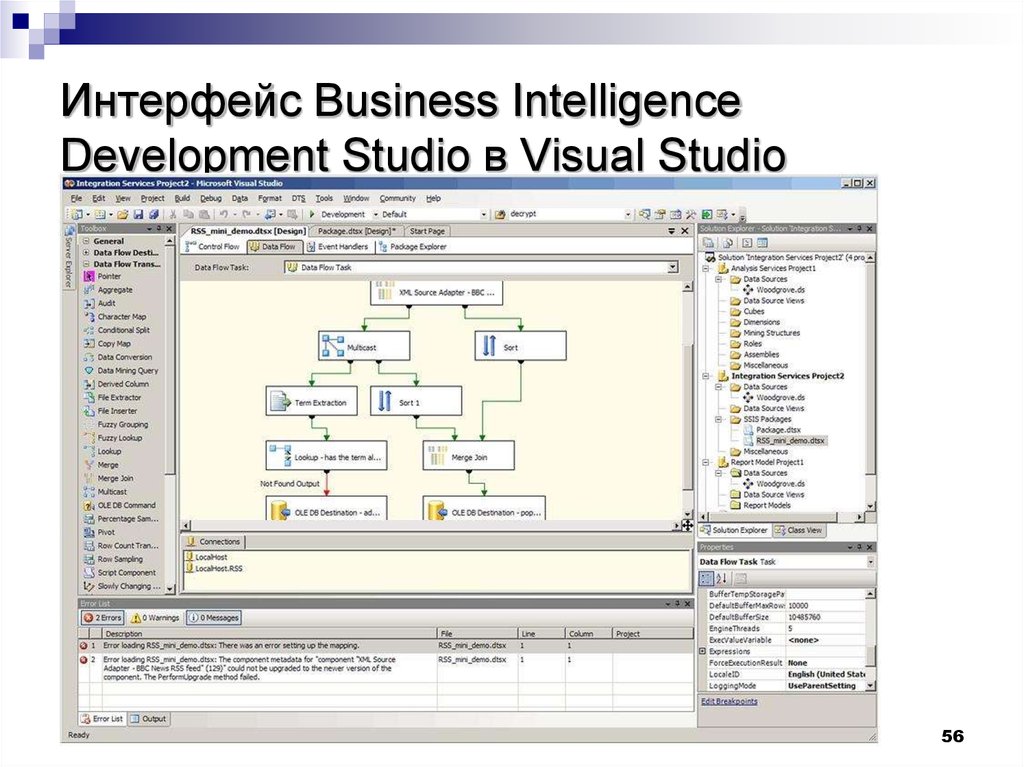Expand the Expressions property row
This screenshot has width=1024, height=767.
point(702,651)
